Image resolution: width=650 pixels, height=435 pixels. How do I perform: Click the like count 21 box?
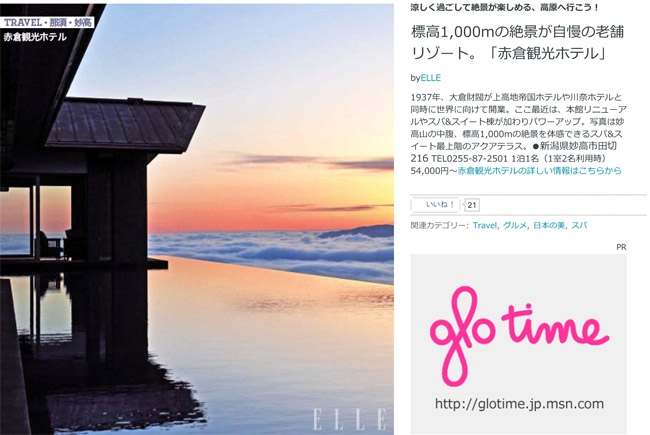[x=472, y=205]
